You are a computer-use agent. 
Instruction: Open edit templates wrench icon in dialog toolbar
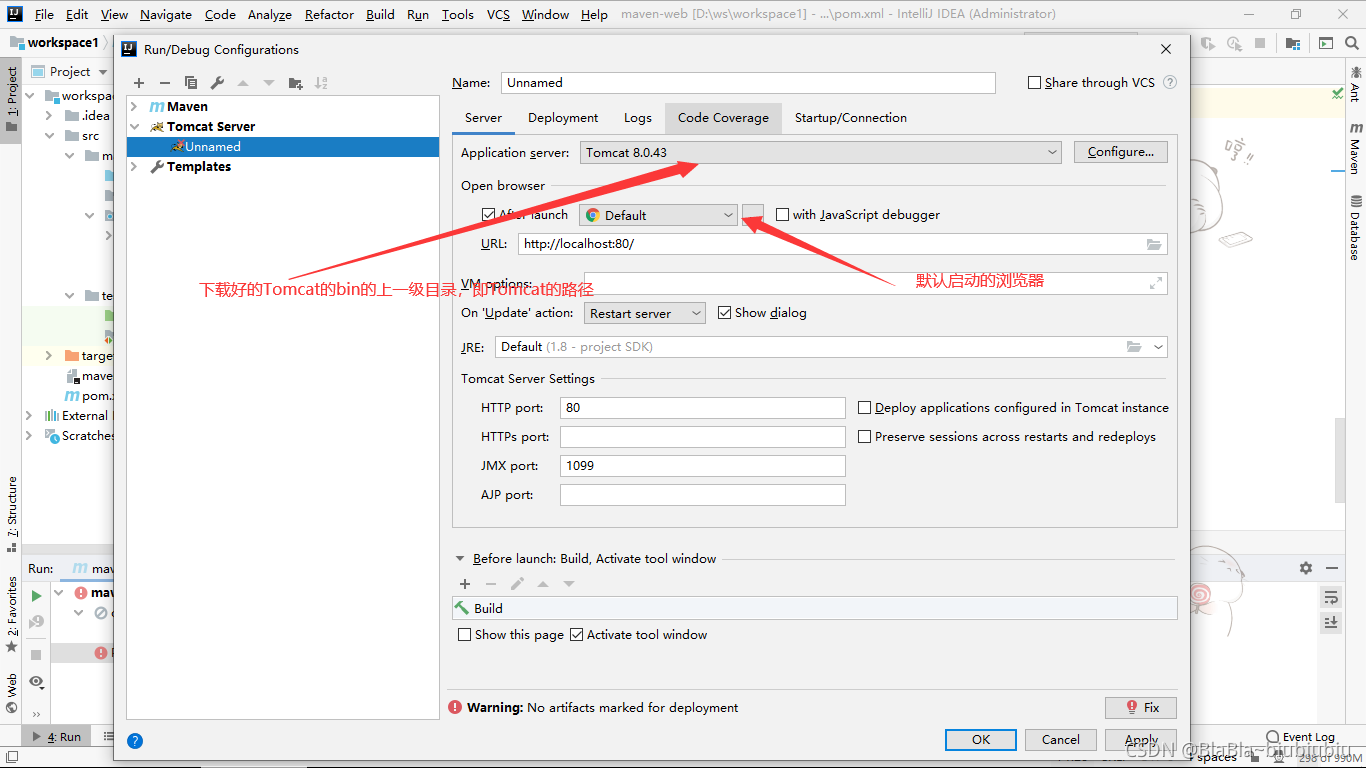point(217,83)
